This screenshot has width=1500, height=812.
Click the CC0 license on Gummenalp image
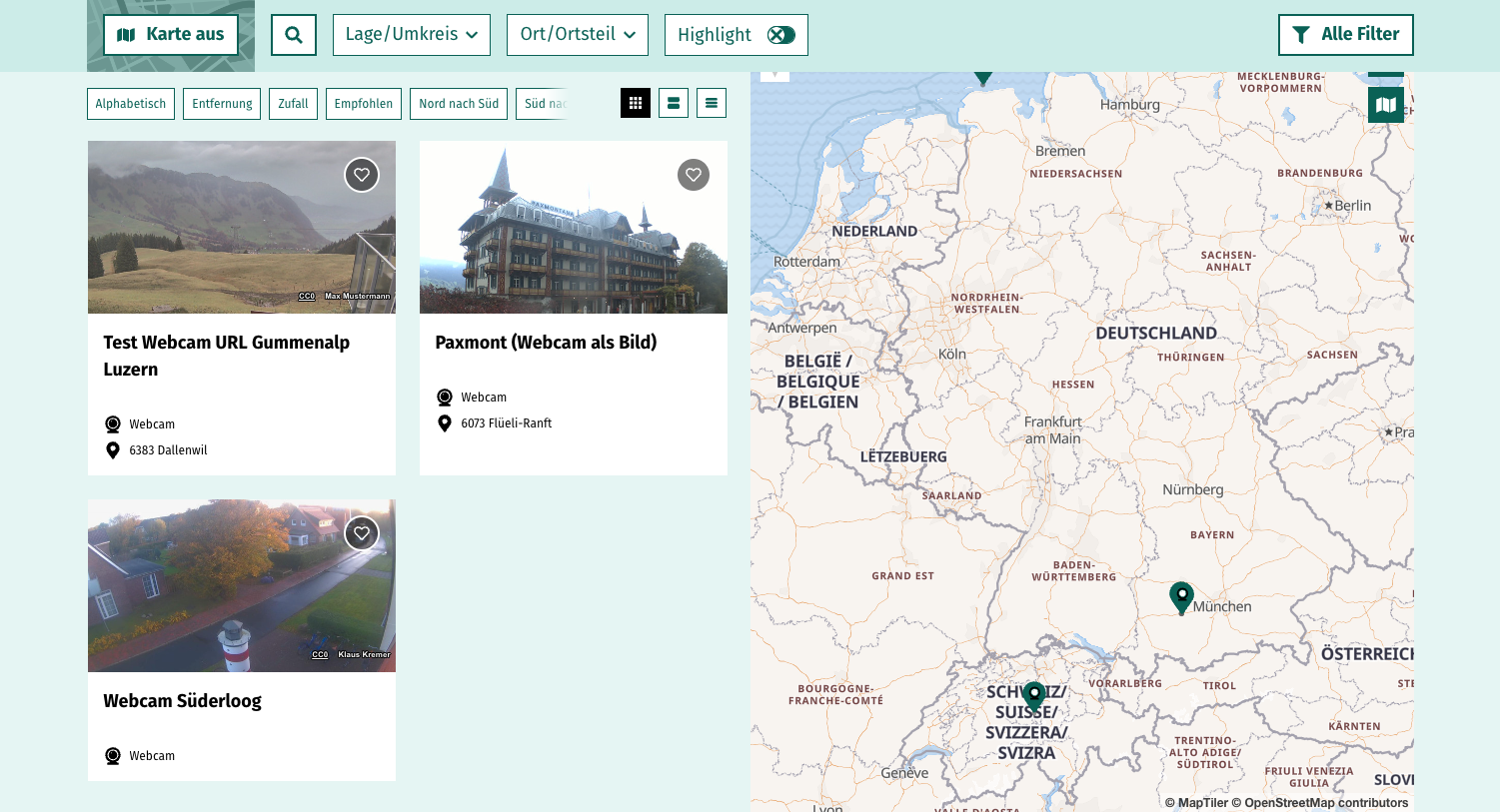coord(307,297)
